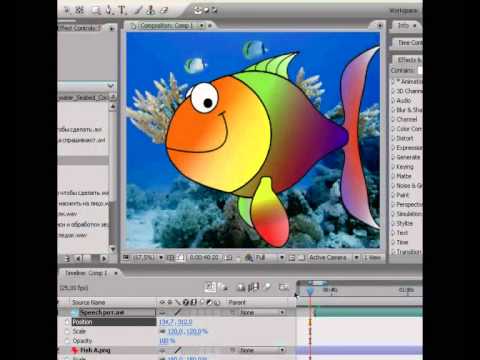Screen dimensions: 480x360
Task: Click the Time effects category label
Action: (402, 242)
